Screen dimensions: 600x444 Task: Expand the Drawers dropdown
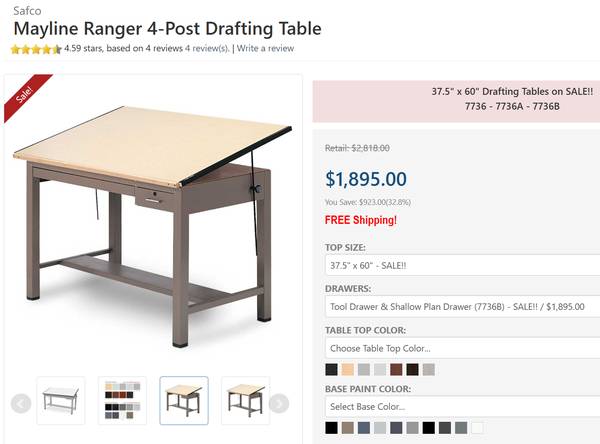tap(462, 307)
